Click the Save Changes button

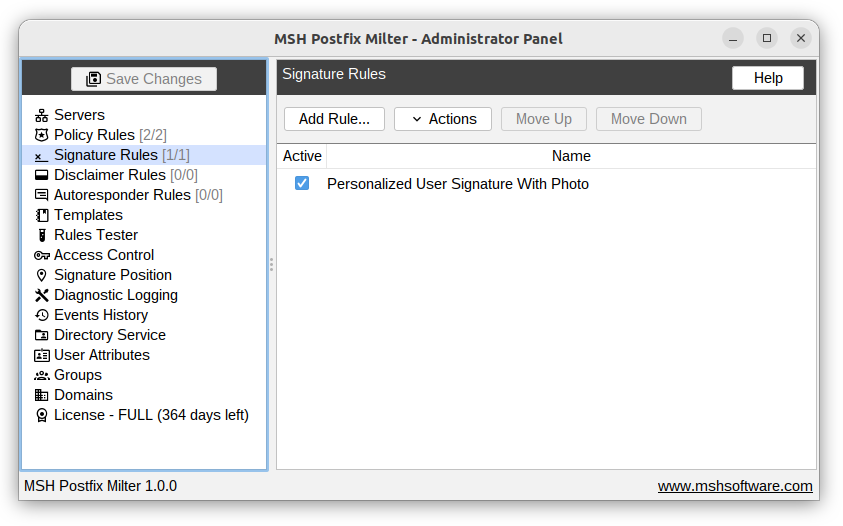point(144,79)
